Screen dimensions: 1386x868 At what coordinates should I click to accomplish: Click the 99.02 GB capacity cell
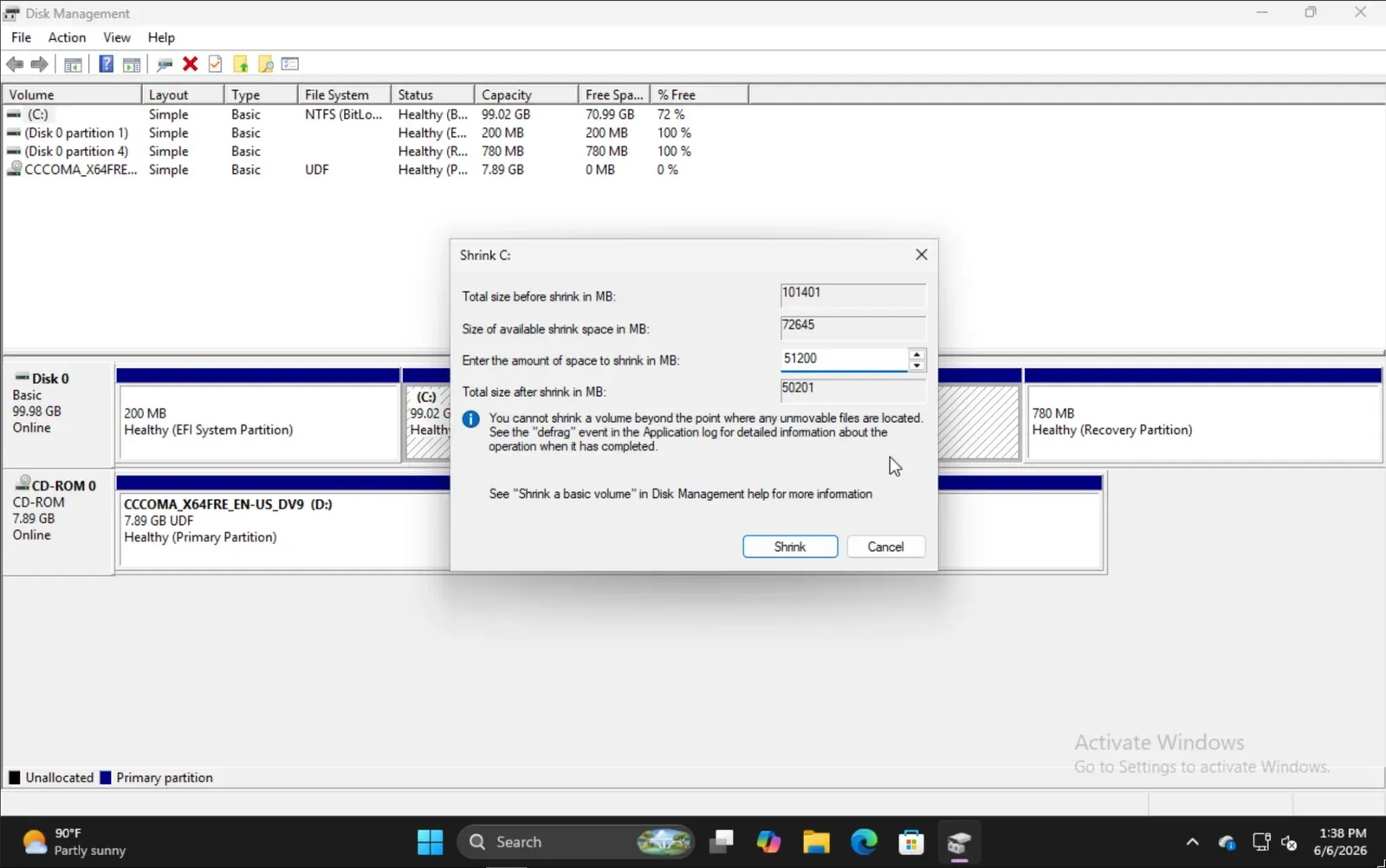(506, 114)
